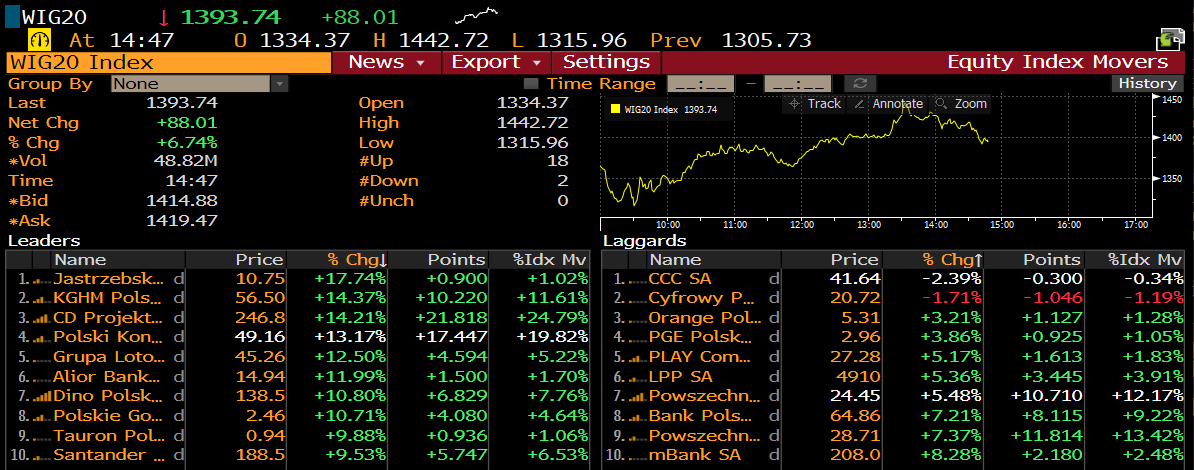
Task: Select KGHM Pols row in Leaders
Action: 298,298
